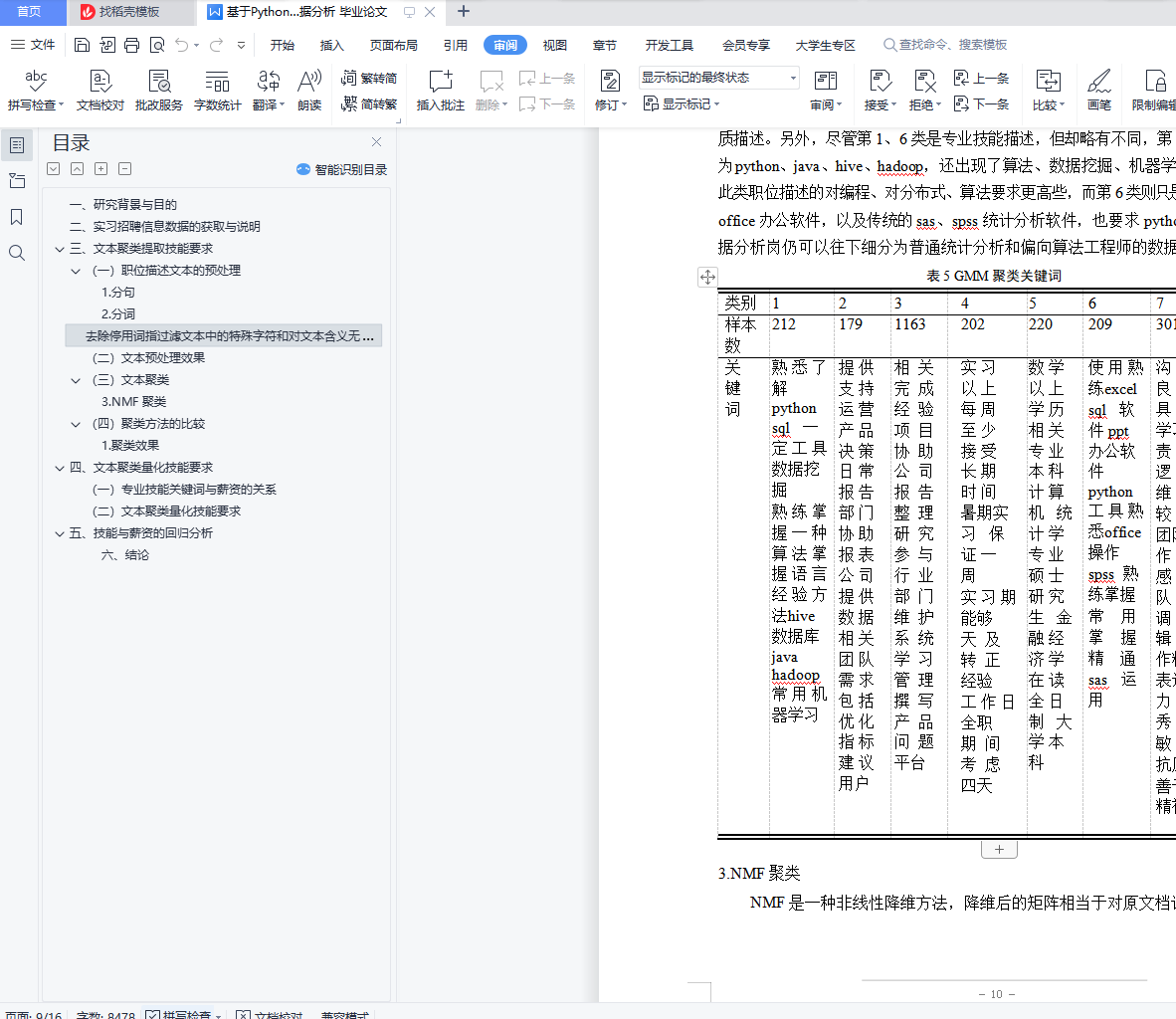This screenshot has height=1019, width=1176.
Task: Add a table row with the plus button
Action: [999, 850]
